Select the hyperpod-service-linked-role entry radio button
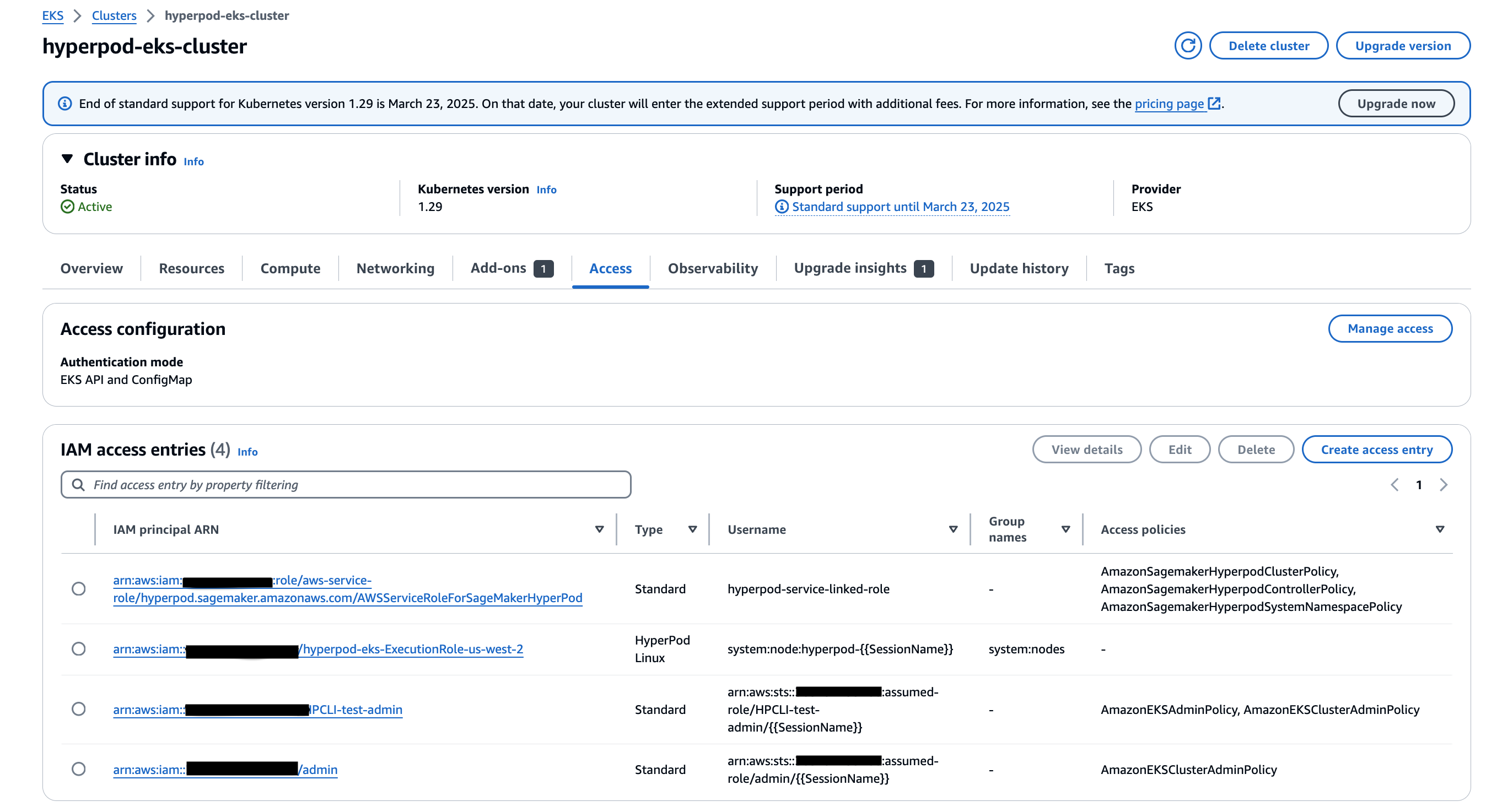This screenshot has width=1486, height=812. pos(78,588)
